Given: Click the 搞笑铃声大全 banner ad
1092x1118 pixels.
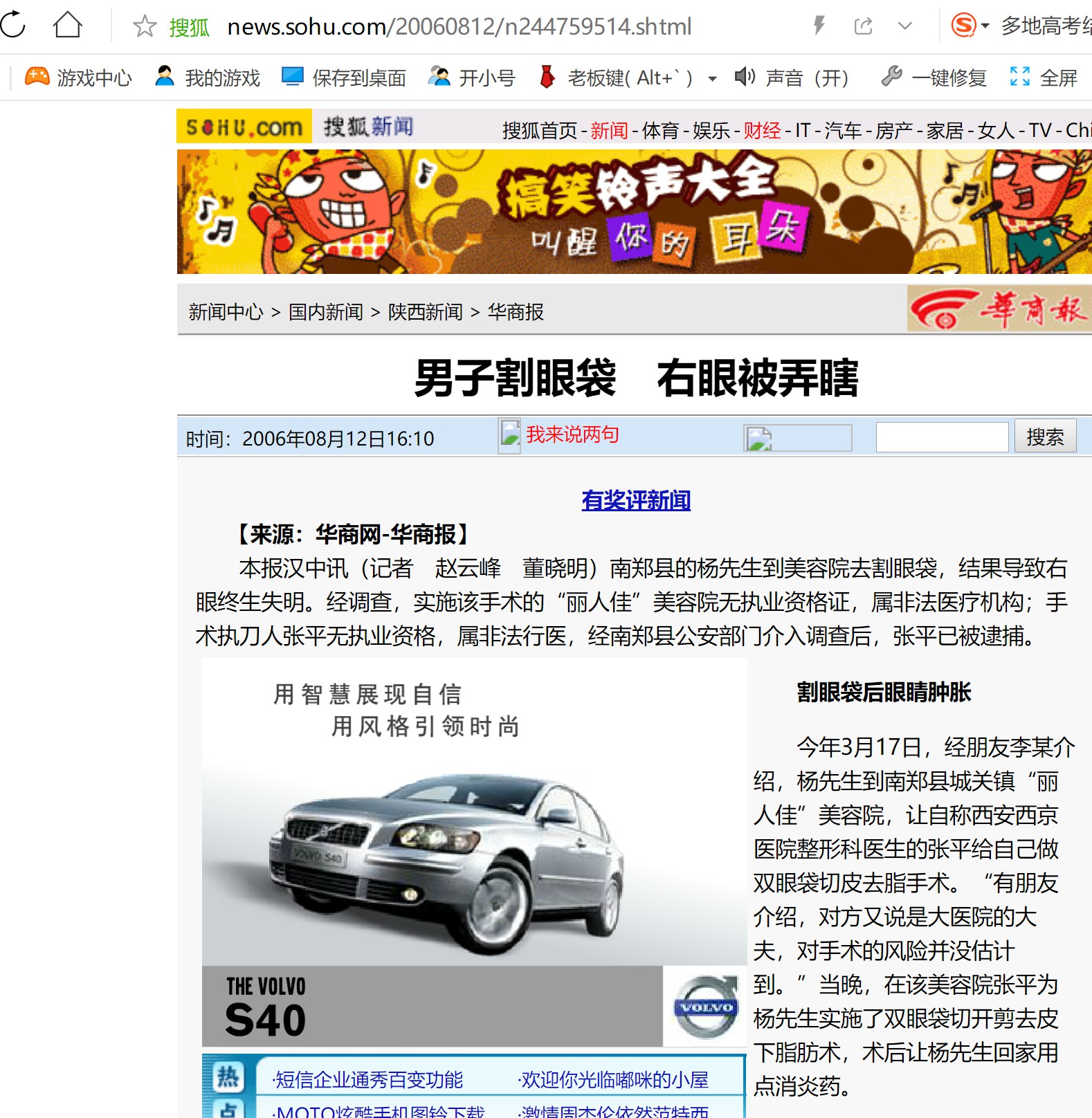Looking at the screenshot, I should point(635,212).
